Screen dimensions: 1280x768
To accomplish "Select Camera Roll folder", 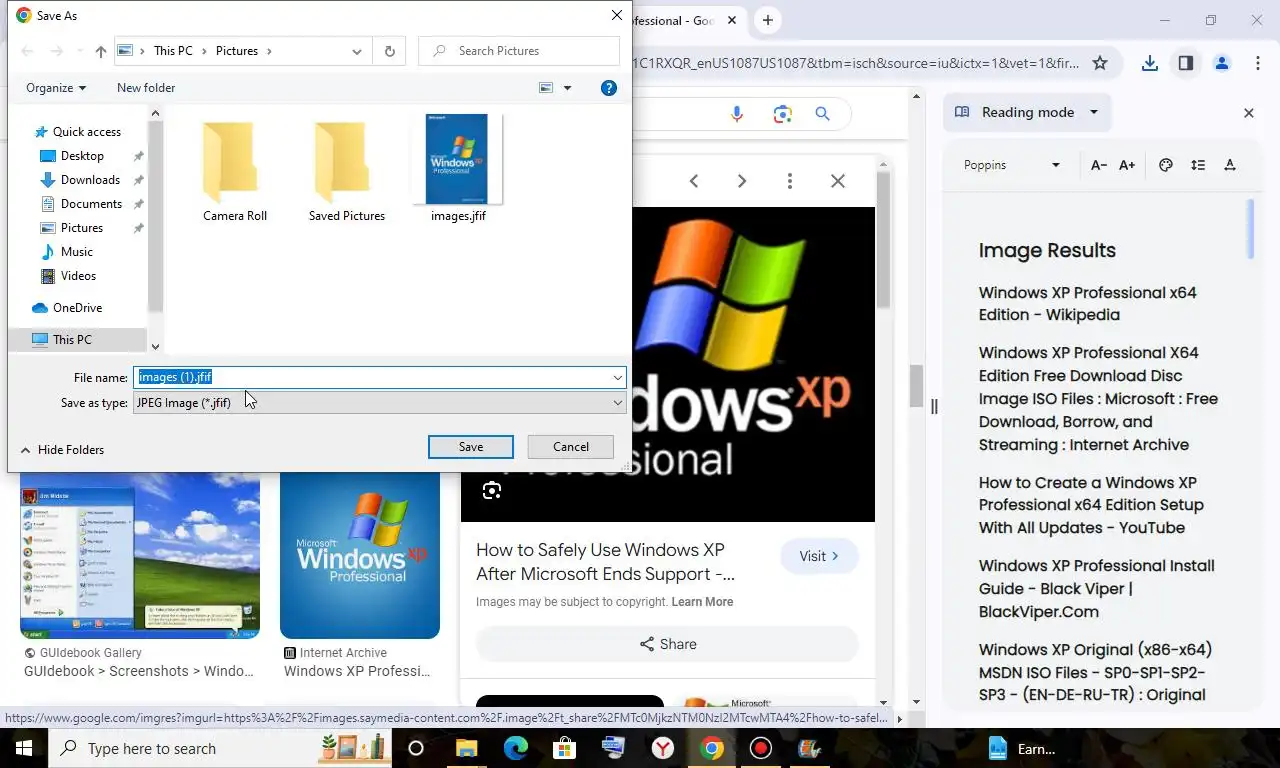I will (x=235, y=168).
